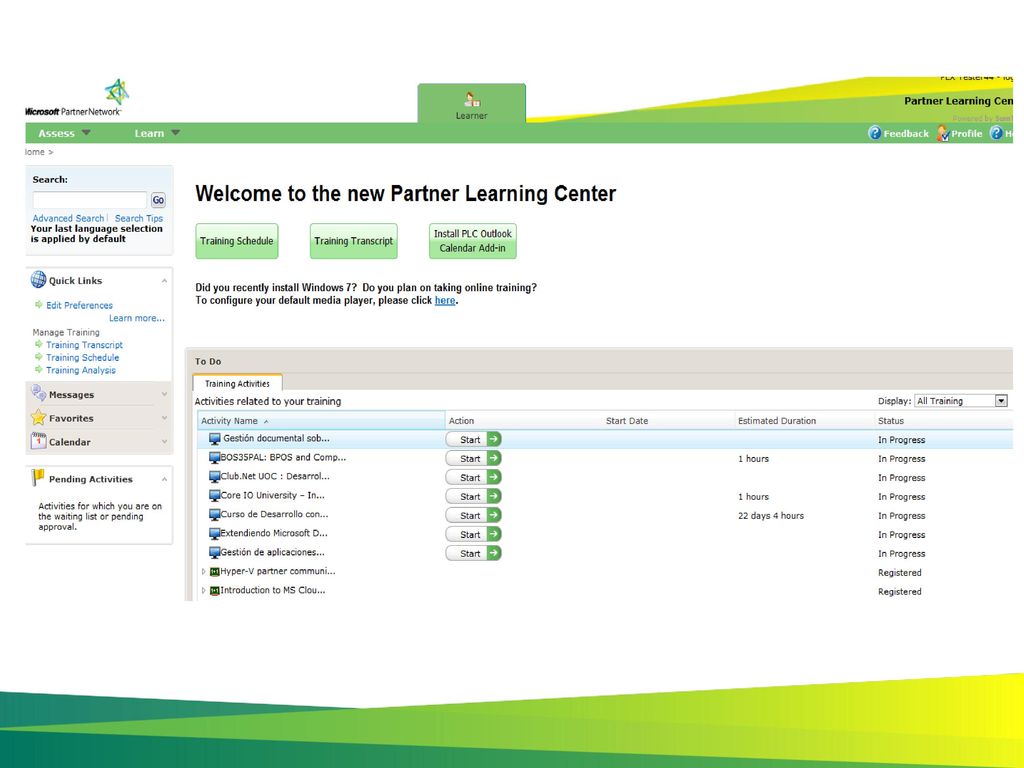Click the Training Schedule green button

(236, 241)
